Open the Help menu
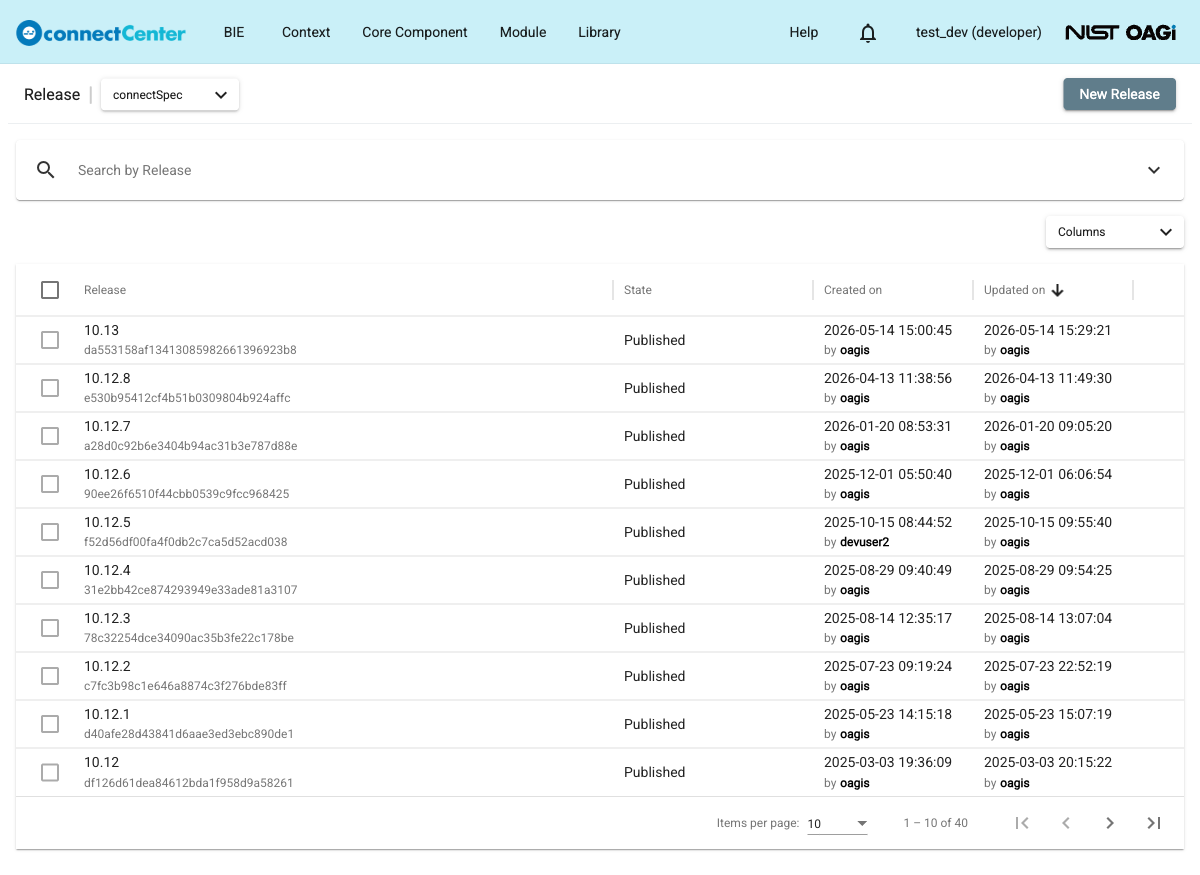 tap(804, 32)
